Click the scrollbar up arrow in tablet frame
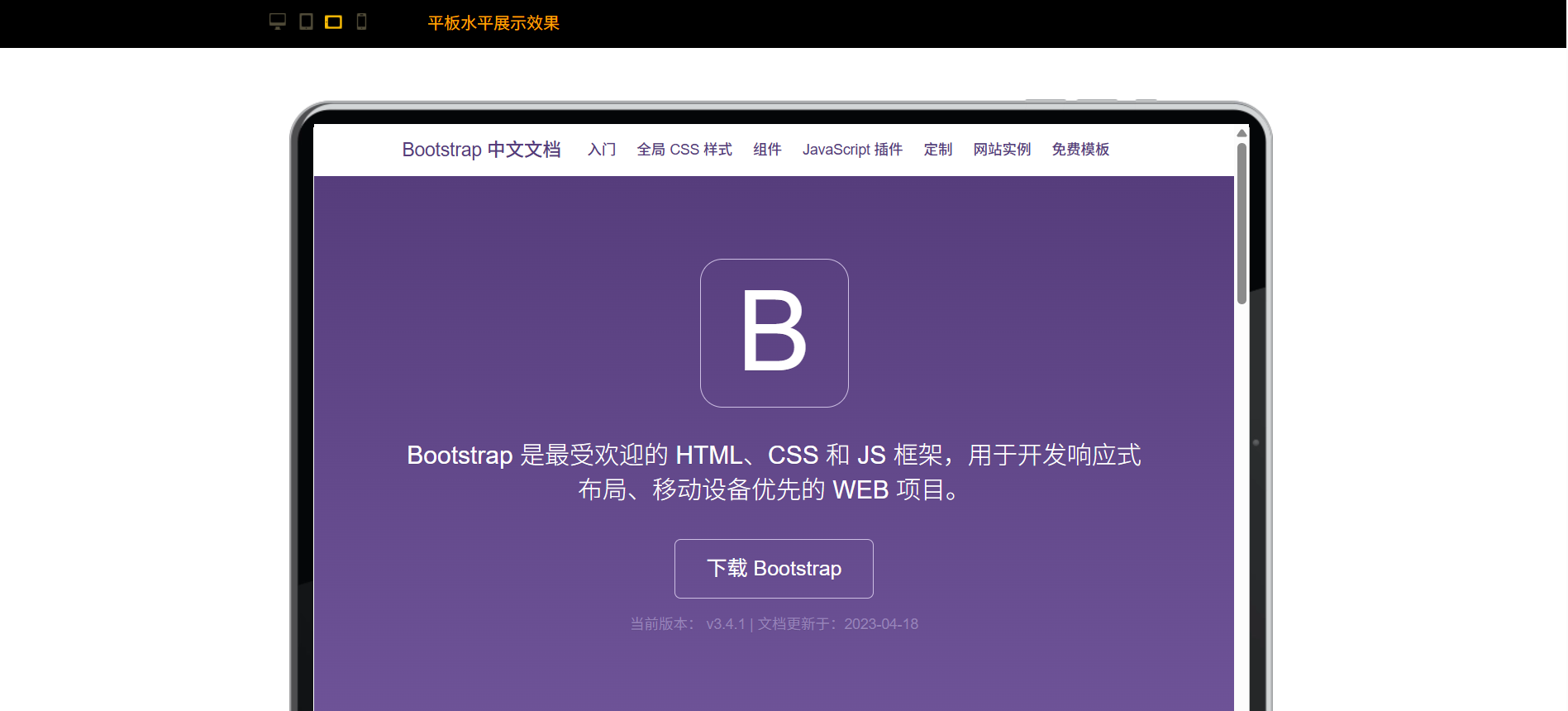The width and height of the screenshot is (1568, 711). coord(1242,133)
